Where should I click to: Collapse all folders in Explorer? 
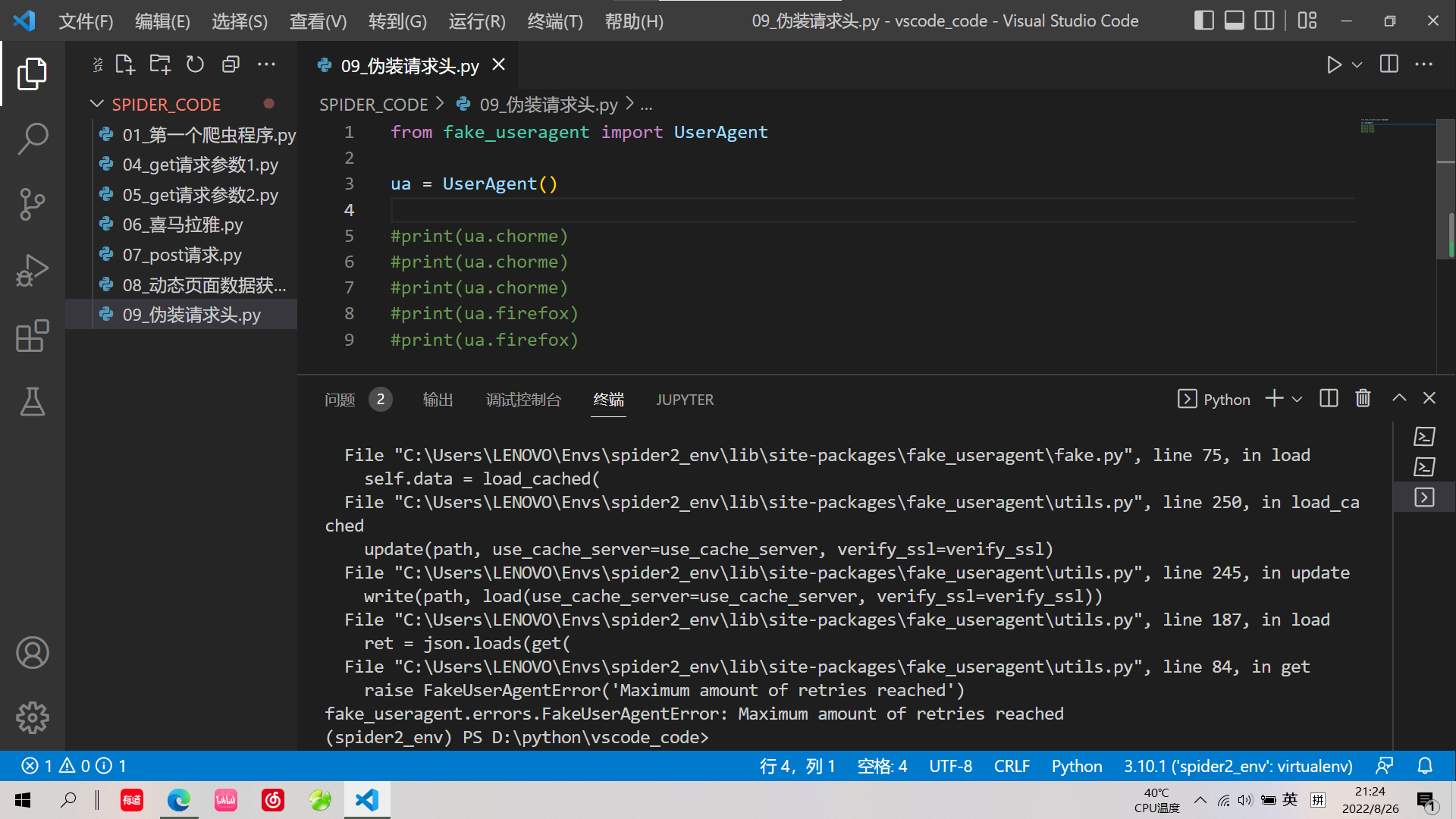point(231,64)
